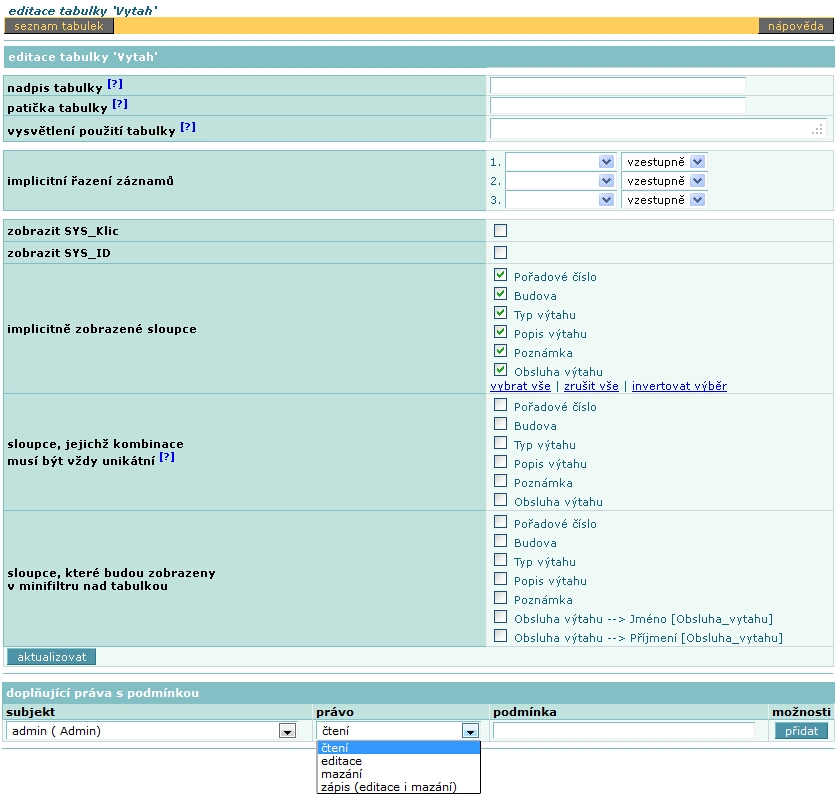Uncheck 'Obsluha výtahu' in implicitly displayed columns
The image size is (837, 794).
pyautogui.click(x=500, y=370)
